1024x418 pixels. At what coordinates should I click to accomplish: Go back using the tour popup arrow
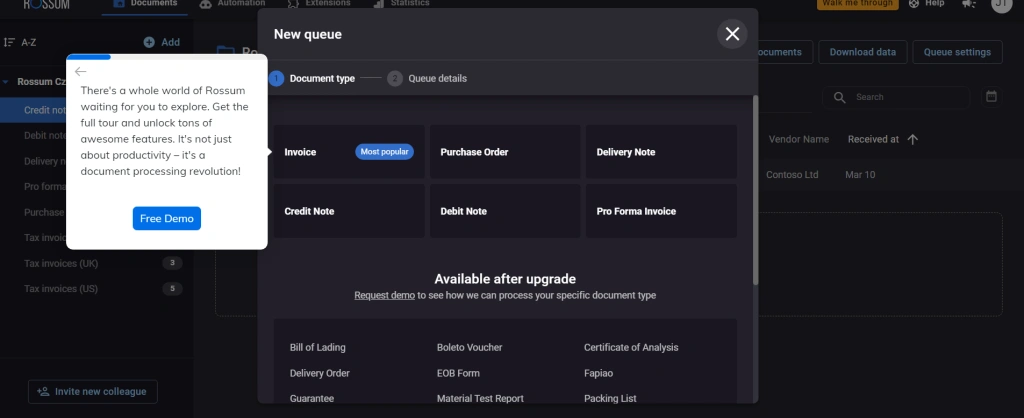(x=80, y=71)
